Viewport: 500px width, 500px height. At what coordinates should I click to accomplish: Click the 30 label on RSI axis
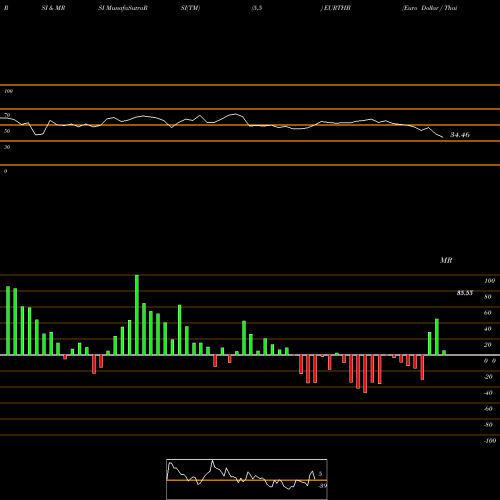click(x=7, y=147)
